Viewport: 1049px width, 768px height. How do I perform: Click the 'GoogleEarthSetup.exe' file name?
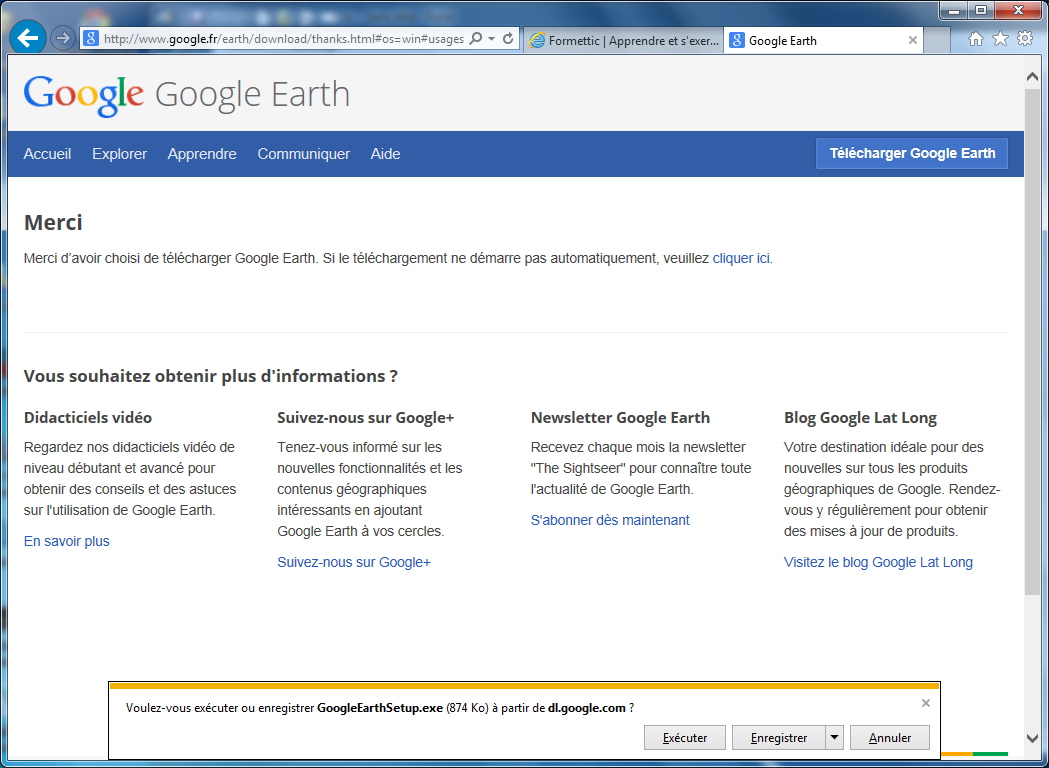pyautogui.click(x=380, y=708)
